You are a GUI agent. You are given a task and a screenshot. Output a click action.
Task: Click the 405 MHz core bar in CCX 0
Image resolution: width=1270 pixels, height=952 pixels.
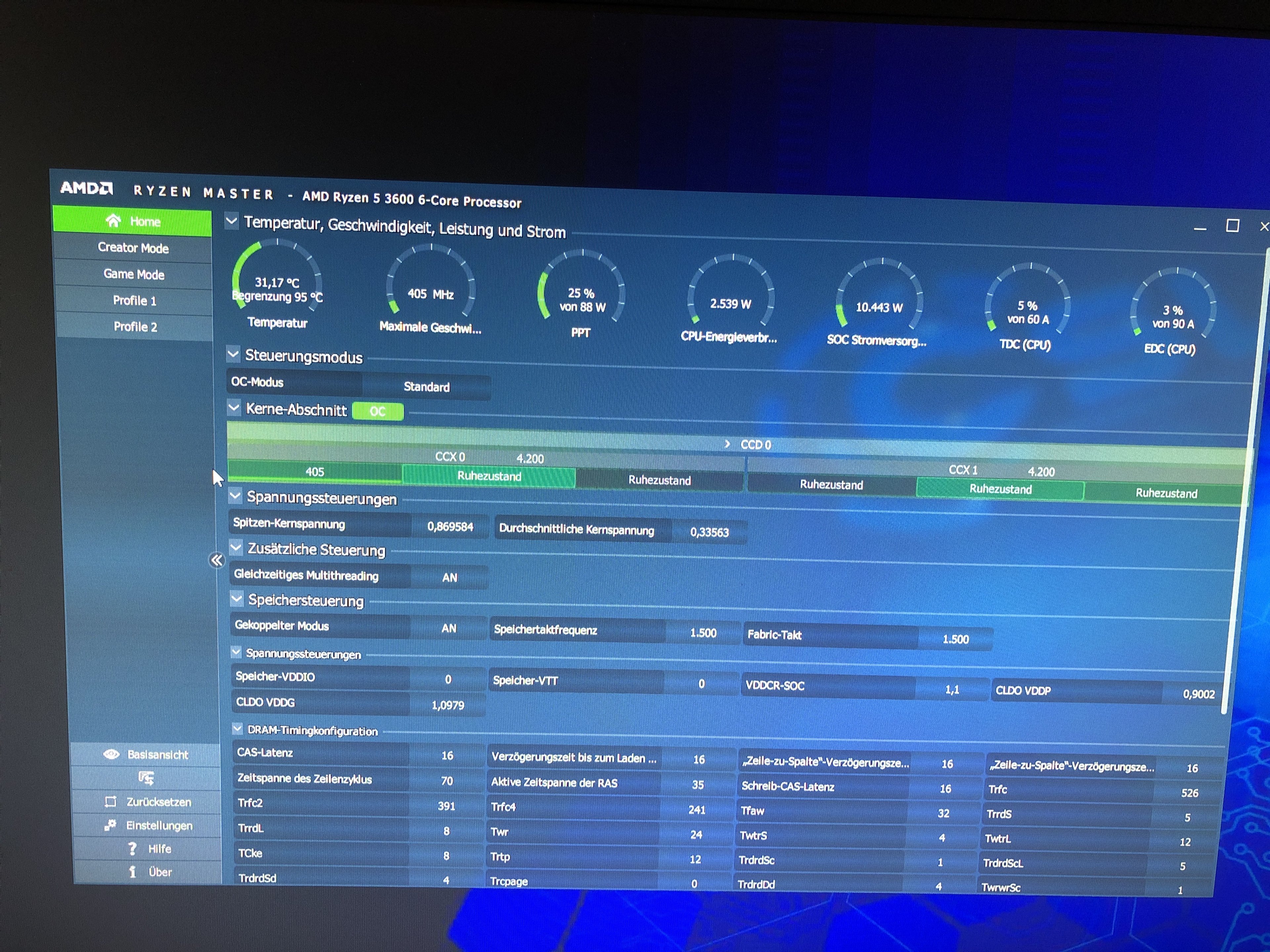pyautogui.click(x=315, y=472)
